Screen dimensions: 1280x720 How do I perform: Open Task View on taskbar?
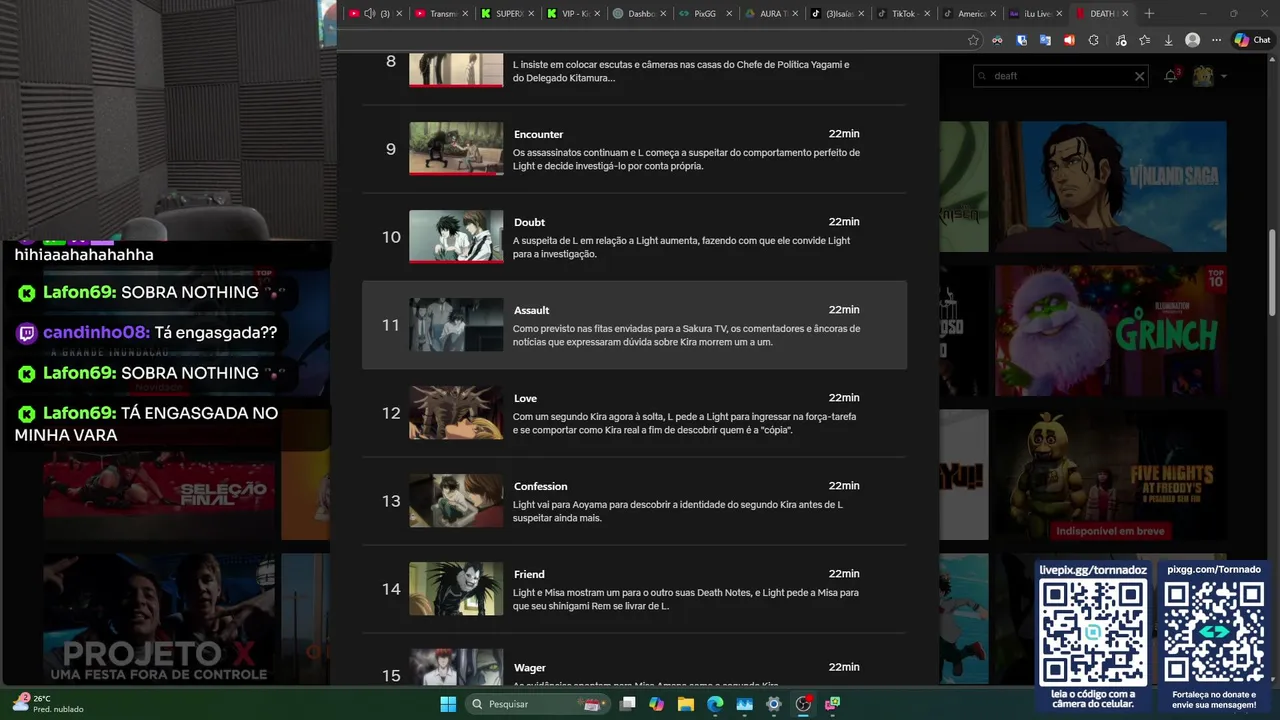click(x=627, y=704)
